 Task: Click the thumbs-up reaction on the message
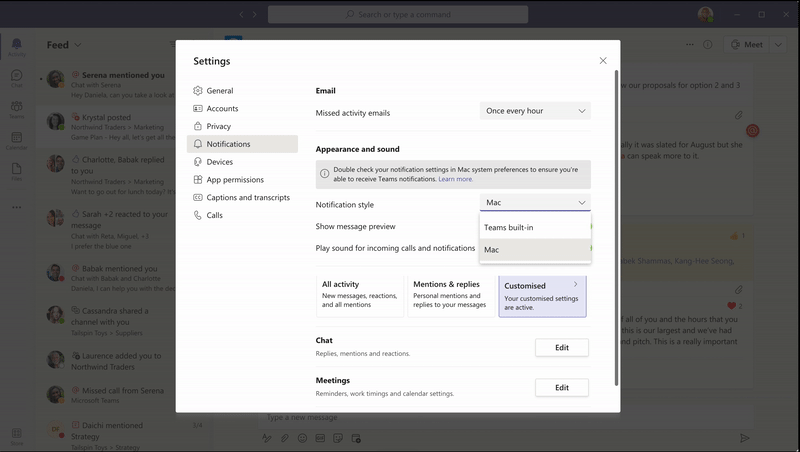[x=734, y=236]
